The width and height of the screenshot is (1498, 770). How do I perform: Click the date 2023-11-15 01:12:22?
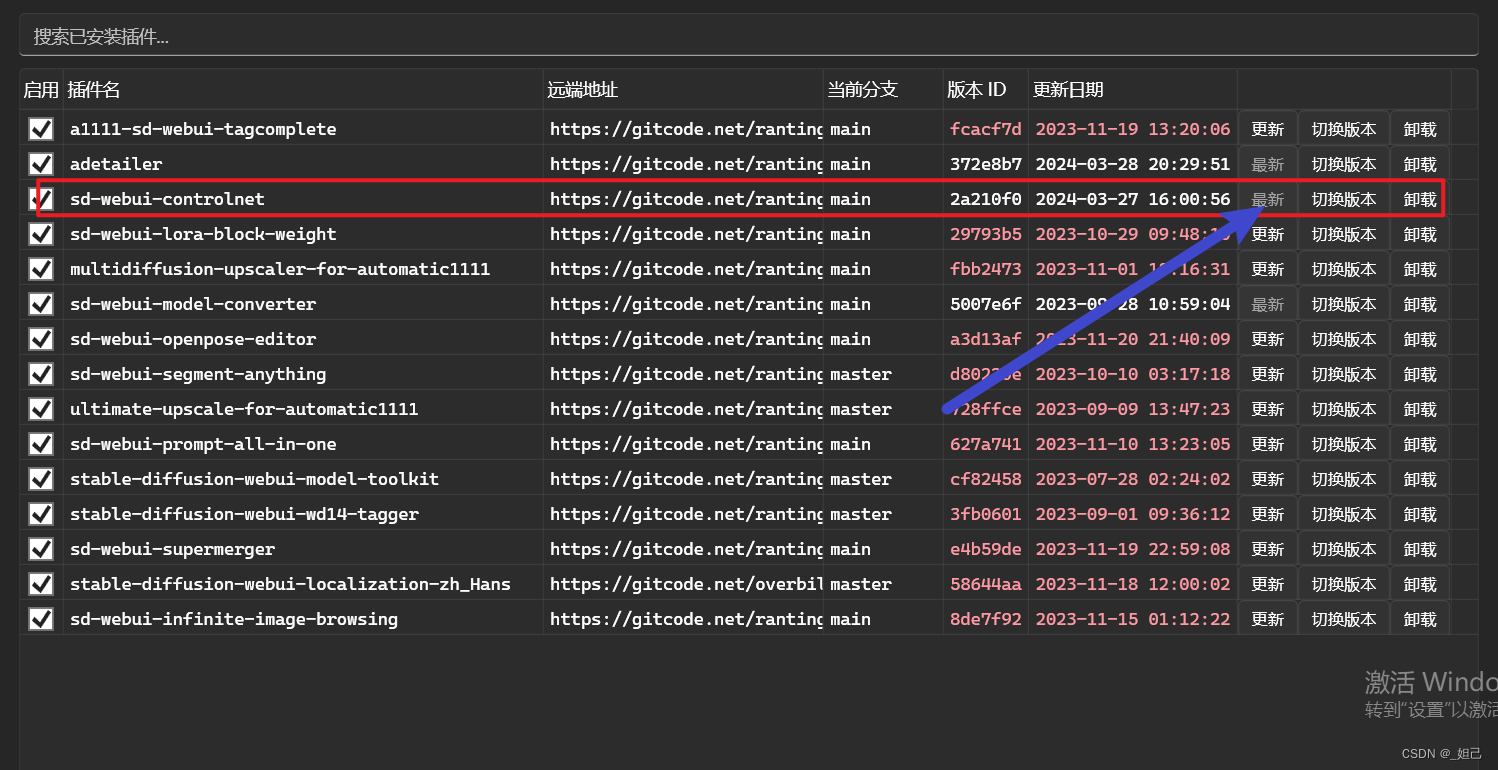tap(1133, 619)
